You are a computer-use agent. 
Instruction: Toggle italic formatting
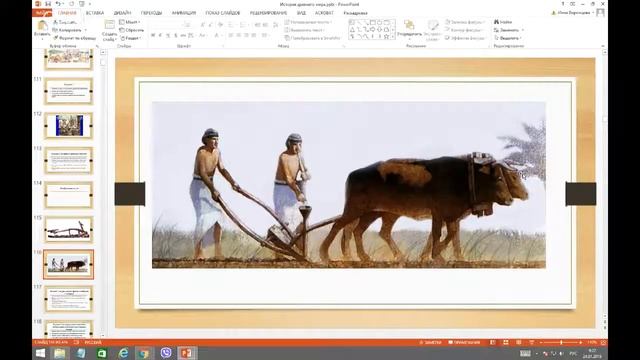tap(160, 36)
